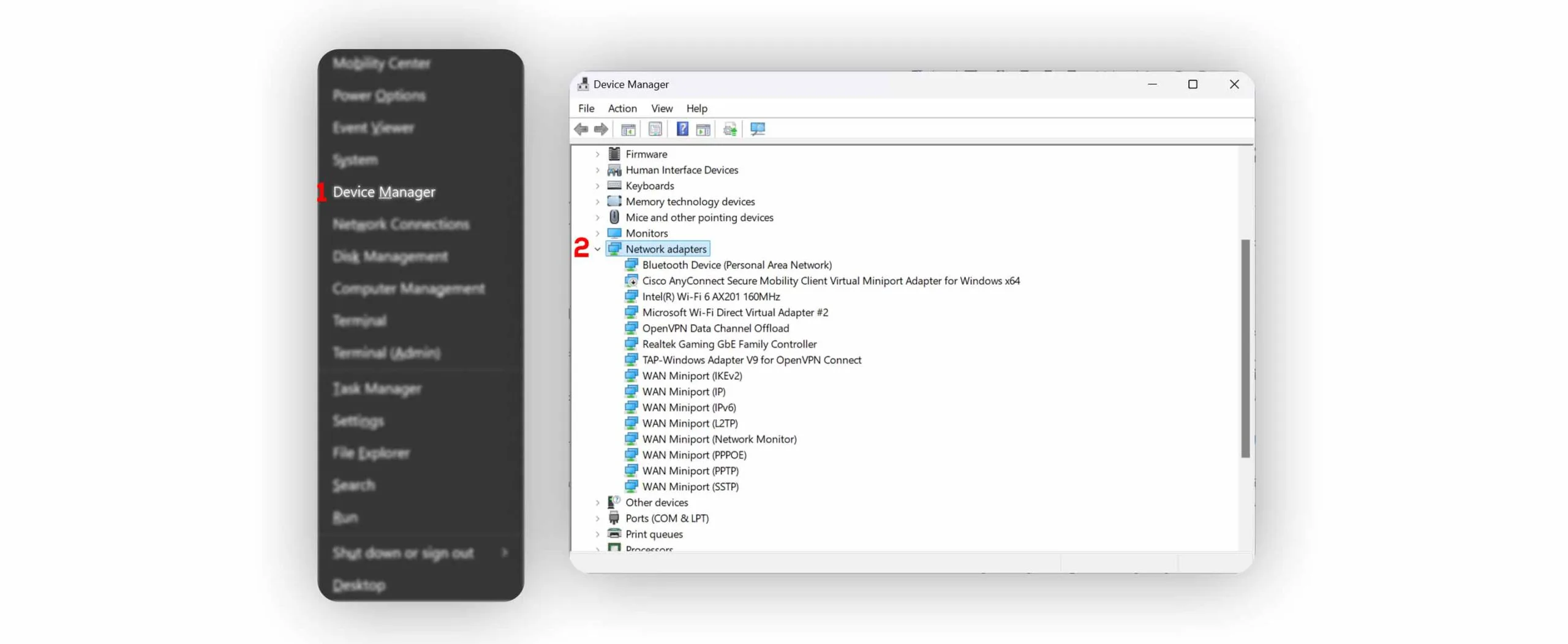The width and height of the screenshot is (1568, 644).
Task: Expand the Other devices category
Action: pos(598,502)
